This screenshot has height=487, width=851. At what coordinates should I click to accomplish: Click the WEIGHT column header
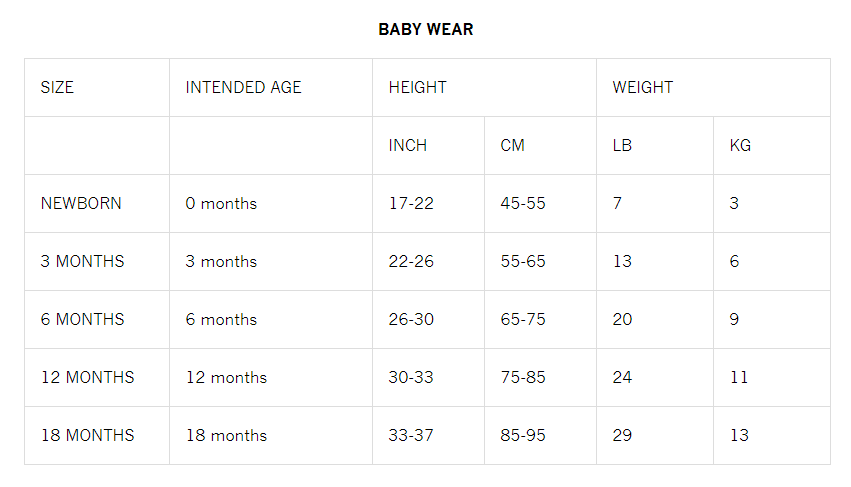coord(642,88)
